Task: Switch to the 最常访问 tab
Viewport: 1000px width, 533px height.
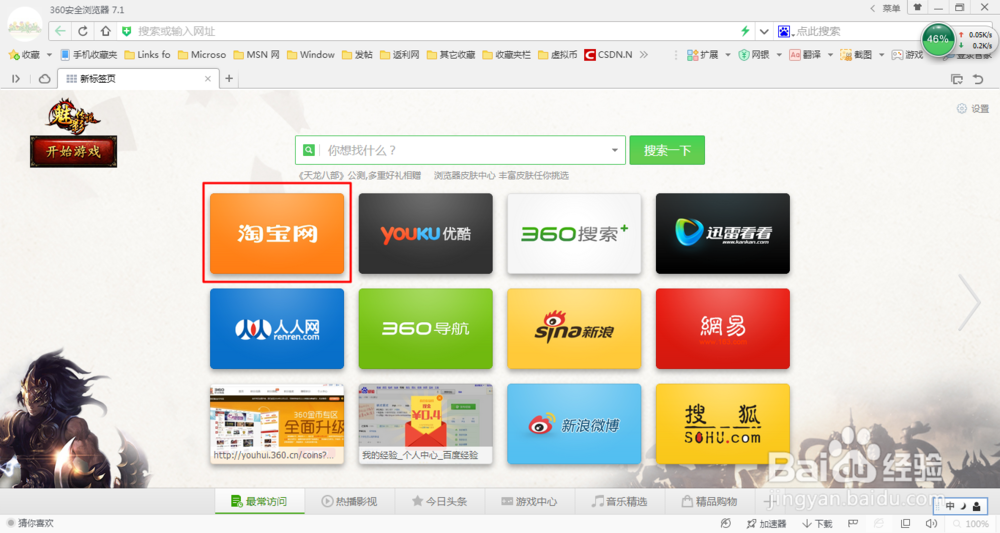Action: click(260, 502)
